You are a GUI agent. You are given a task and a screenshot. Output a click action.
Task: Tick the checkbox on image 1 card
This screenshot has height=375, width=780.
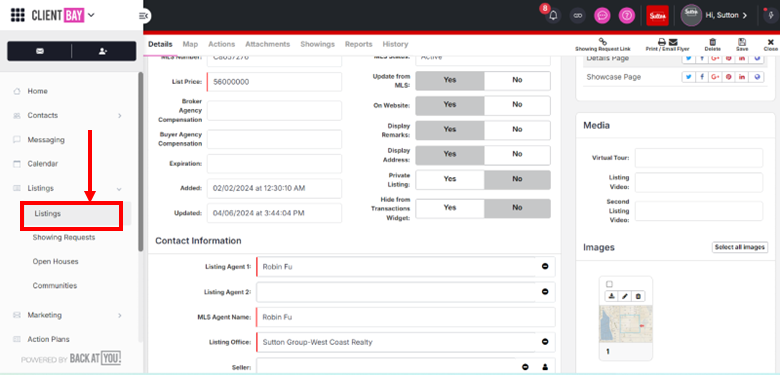pos(609,284)
